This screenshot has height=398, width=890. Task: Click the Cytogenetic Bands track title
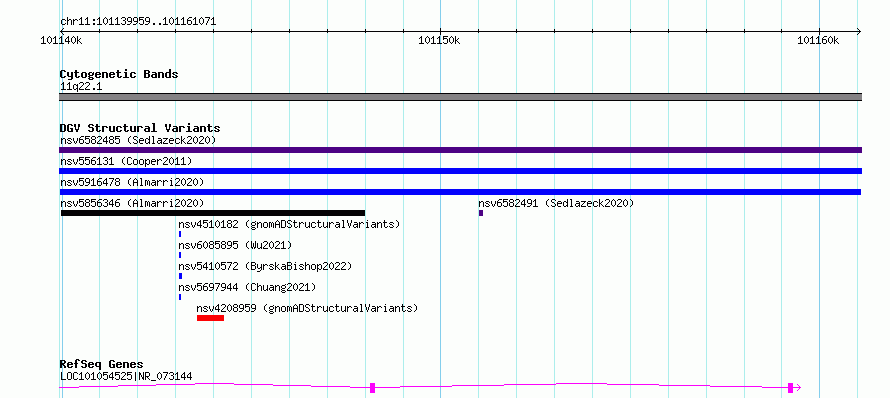(x=119, y=74)
